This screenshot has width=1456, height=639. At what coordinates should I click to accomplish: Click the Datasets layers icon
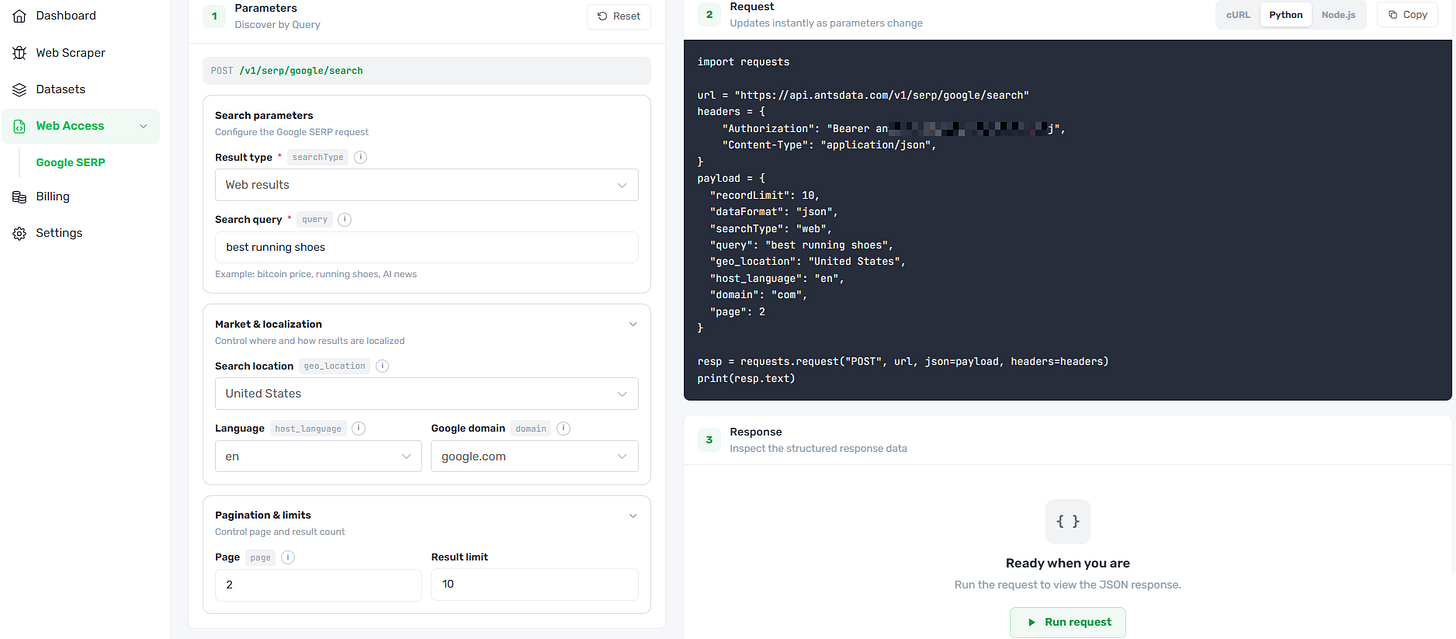19,89
